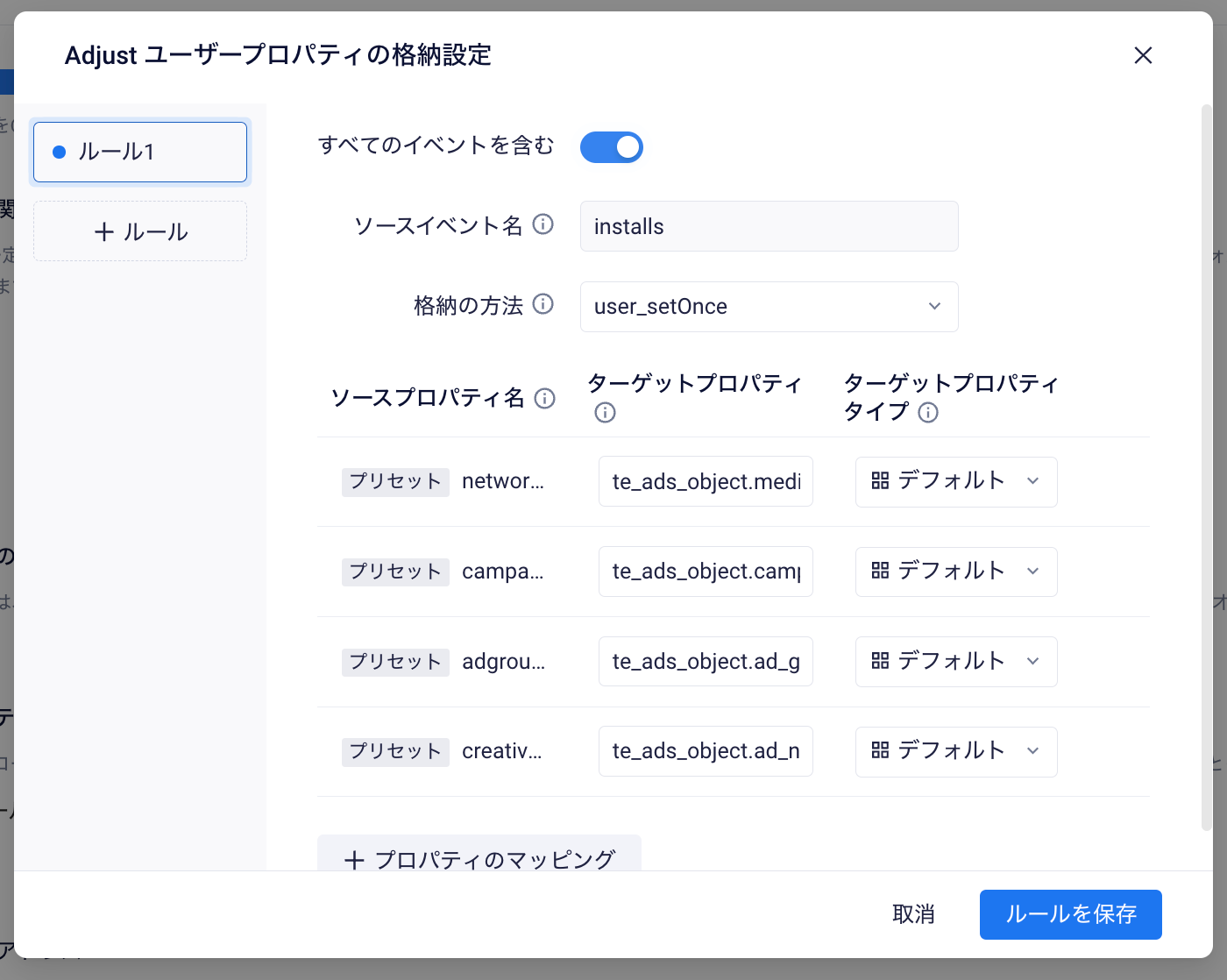
Task: Add a new rule with + ルール
Action: click(140, 231)
